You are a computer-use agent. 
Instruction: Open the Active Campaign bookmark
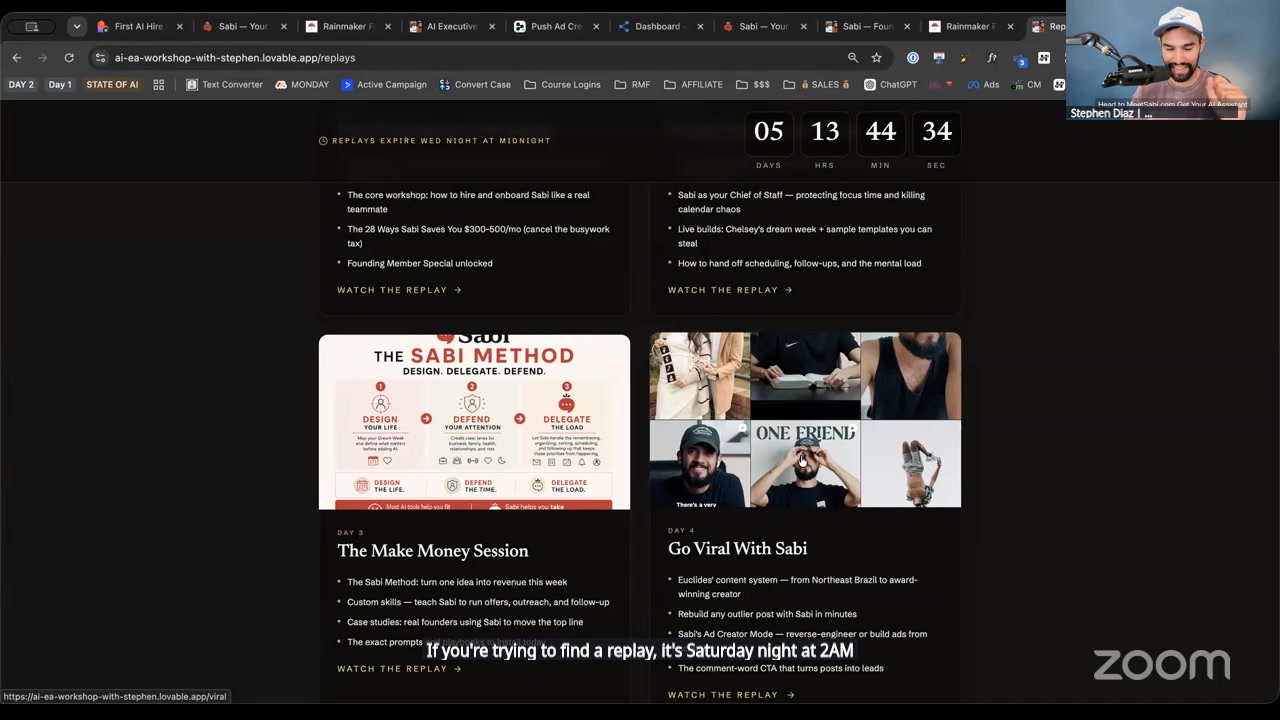pyautogui.click(x=384, y=85)
